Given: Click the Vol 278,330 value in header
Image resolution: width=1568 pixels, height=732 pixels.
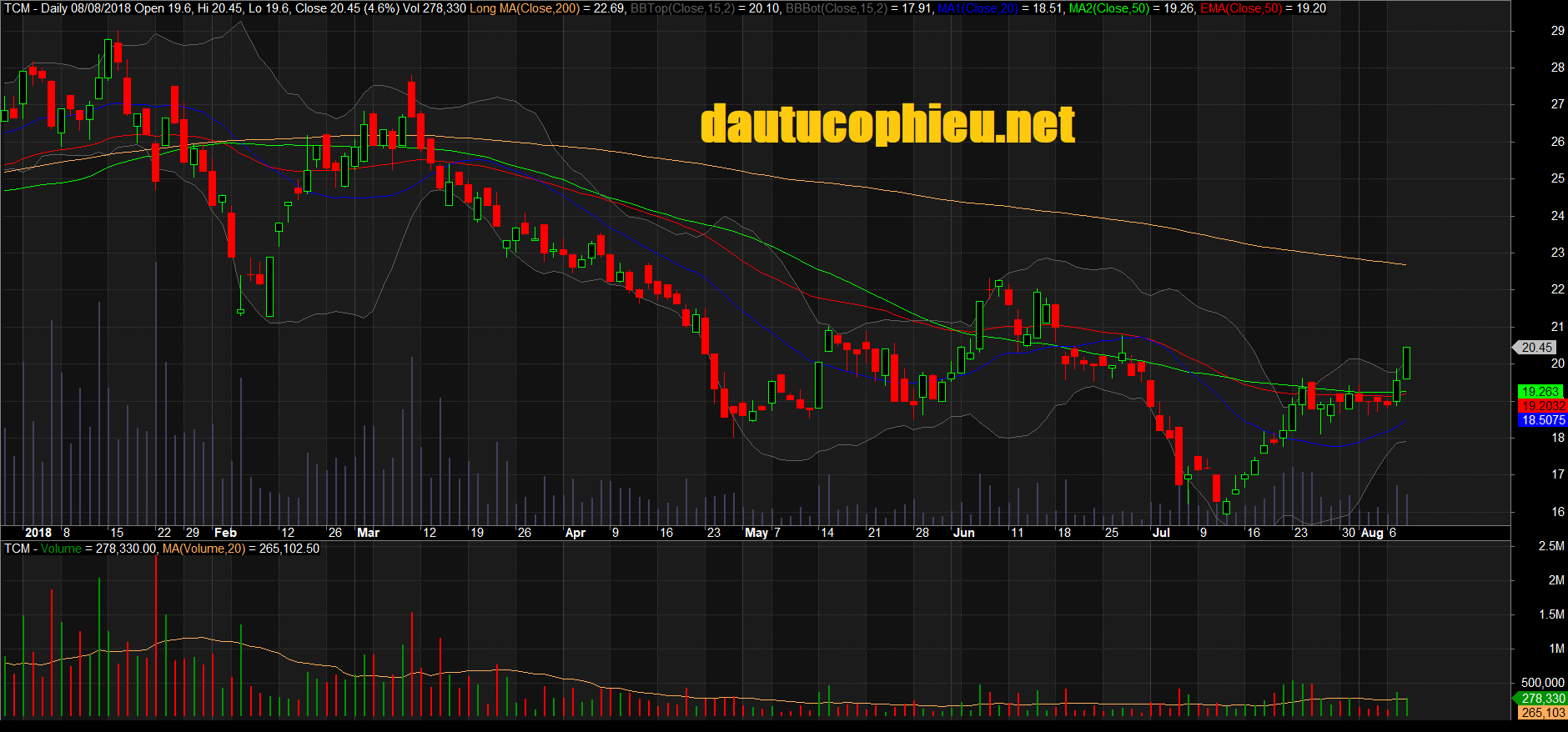Looking at the screenshot, I should coord(435,8).
